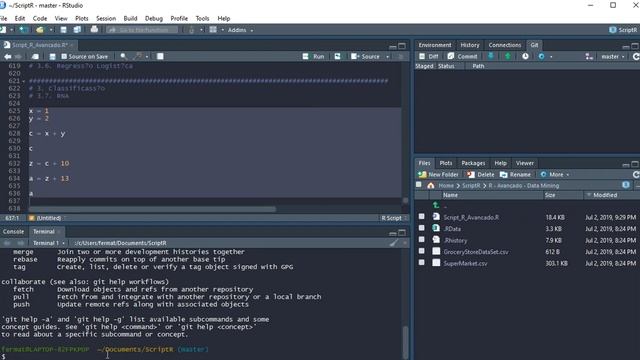640x360 pixels.
Task: Click the Open File folder icon
Action: [x=40, y=30]
